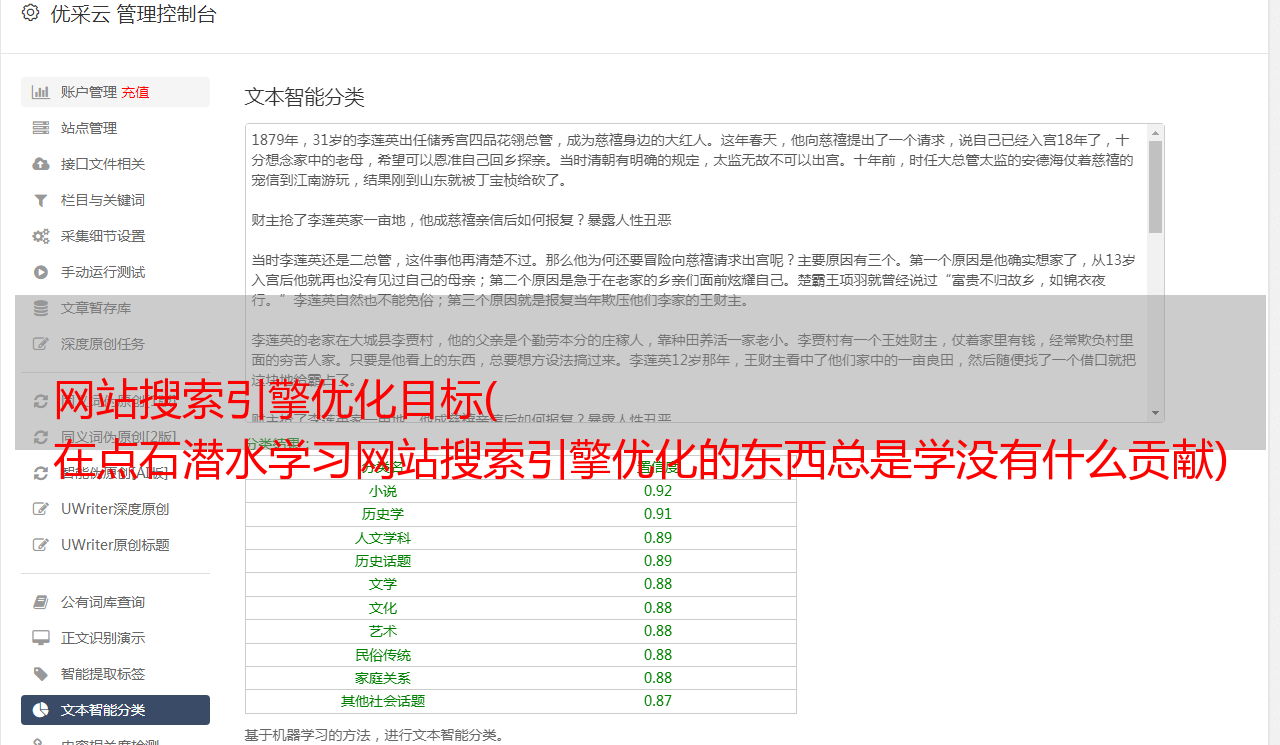Click the text area scrollbar thumb
The height and width of the screenshot is (745, 1280).
[1156, 187]
